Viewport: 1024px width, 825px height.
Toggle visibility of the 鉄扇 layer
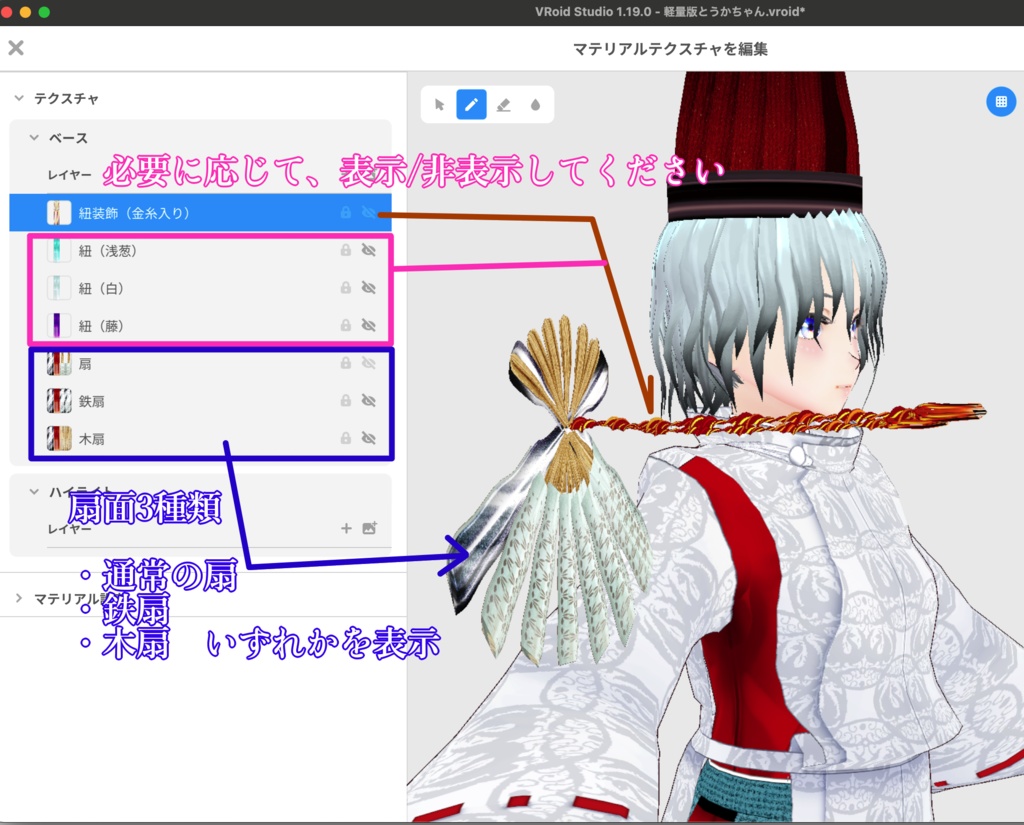369,400
